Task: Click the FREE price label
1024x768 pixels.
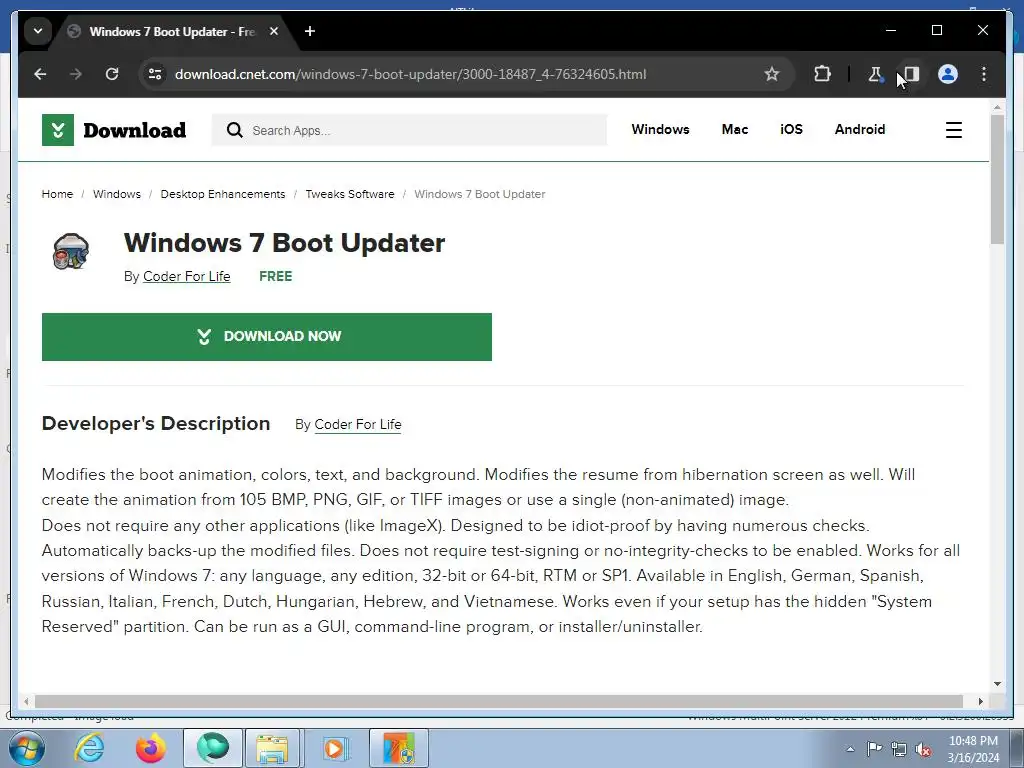Action: pyautogui.click(x=276, y=276)
